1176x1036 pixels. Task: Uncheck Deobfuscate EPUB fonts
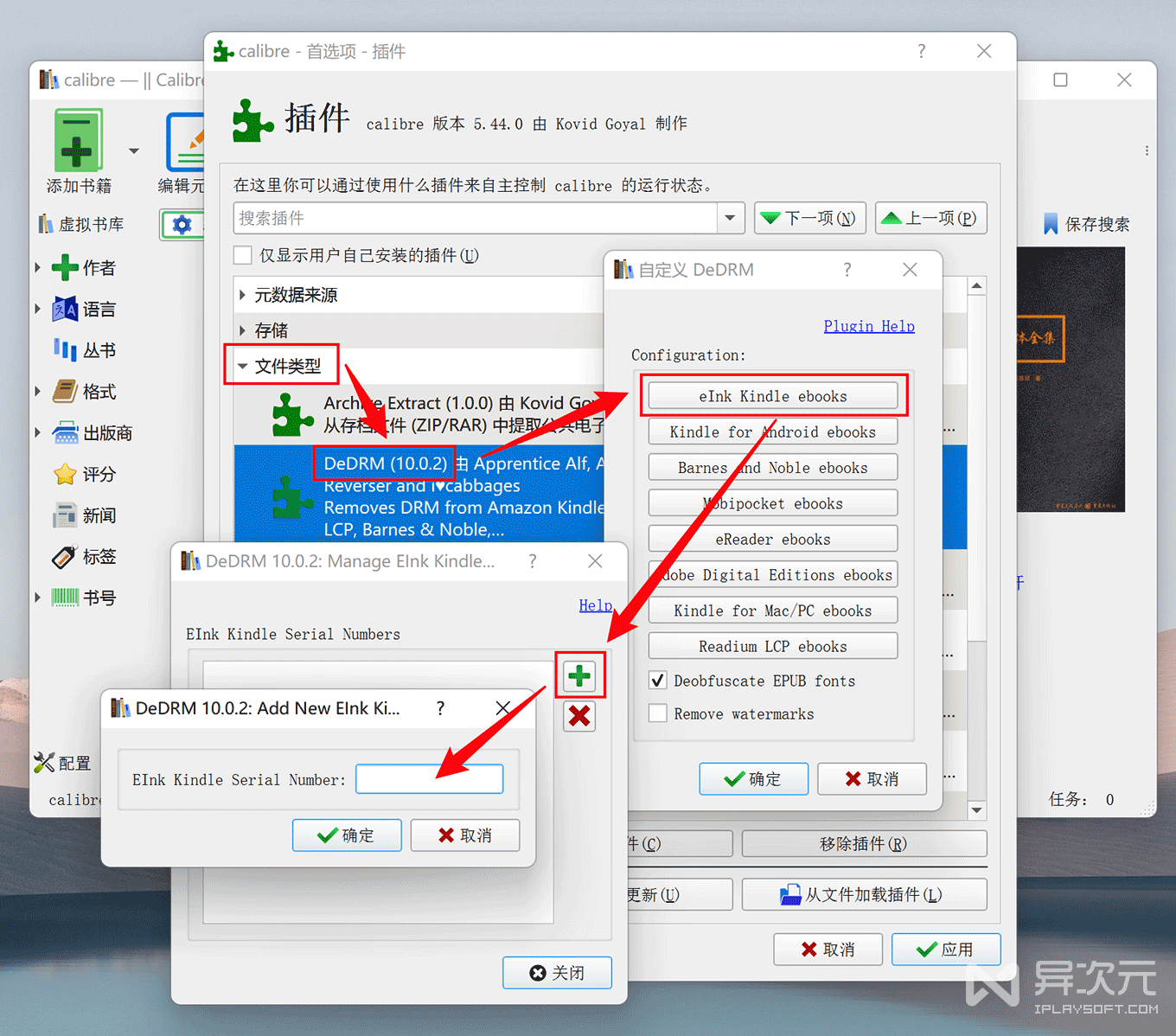658,681
